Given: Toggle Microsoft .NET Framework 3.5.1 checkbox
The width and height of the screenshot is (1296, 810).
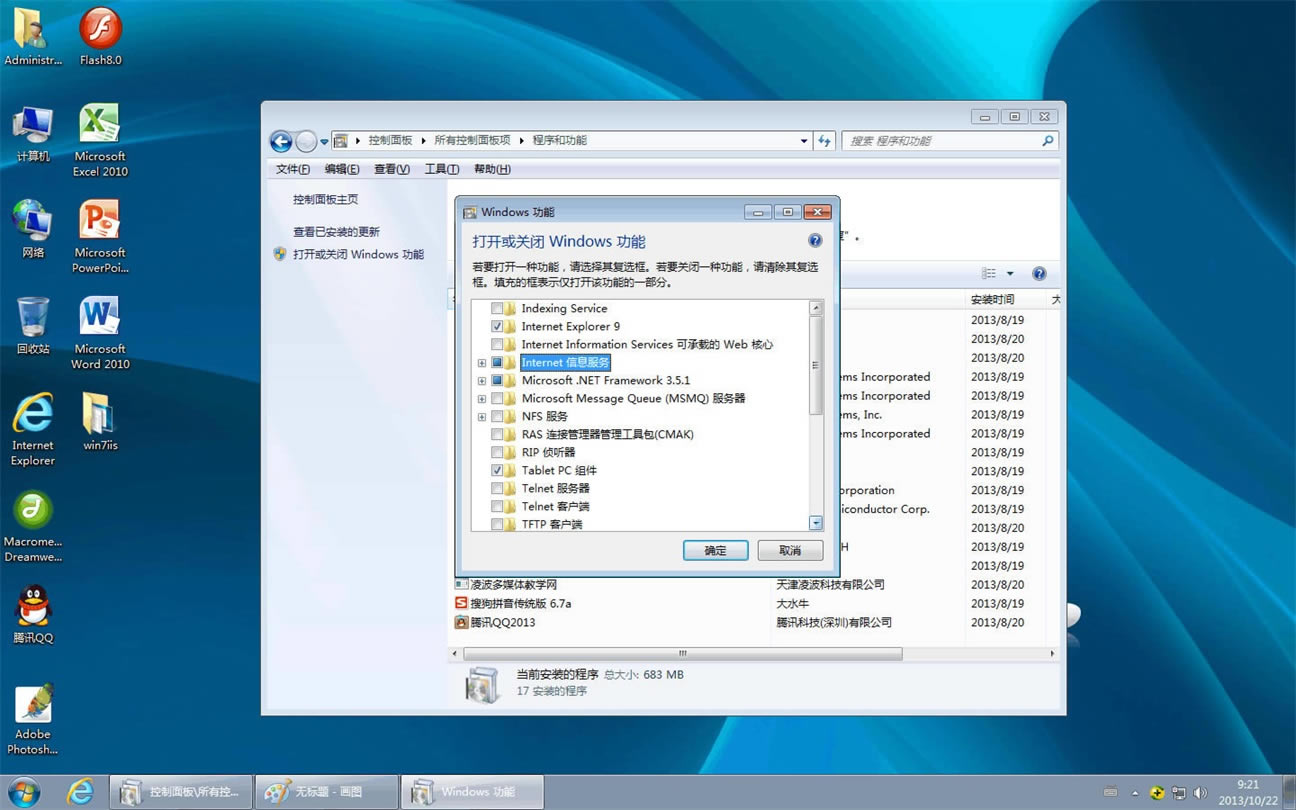Looking at the screenshot, I should tap(497, 380).
